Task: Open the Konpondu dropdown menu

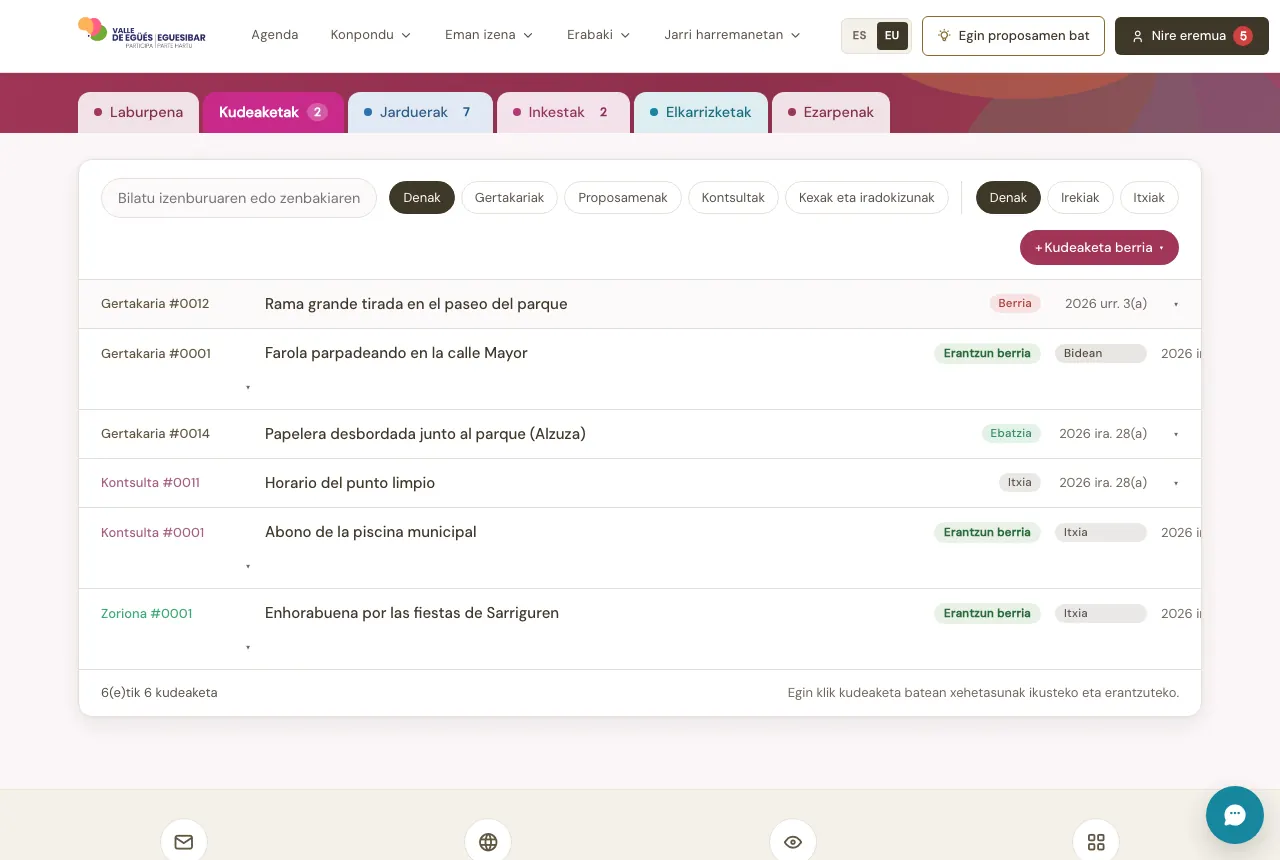Action: click(371, 35)
